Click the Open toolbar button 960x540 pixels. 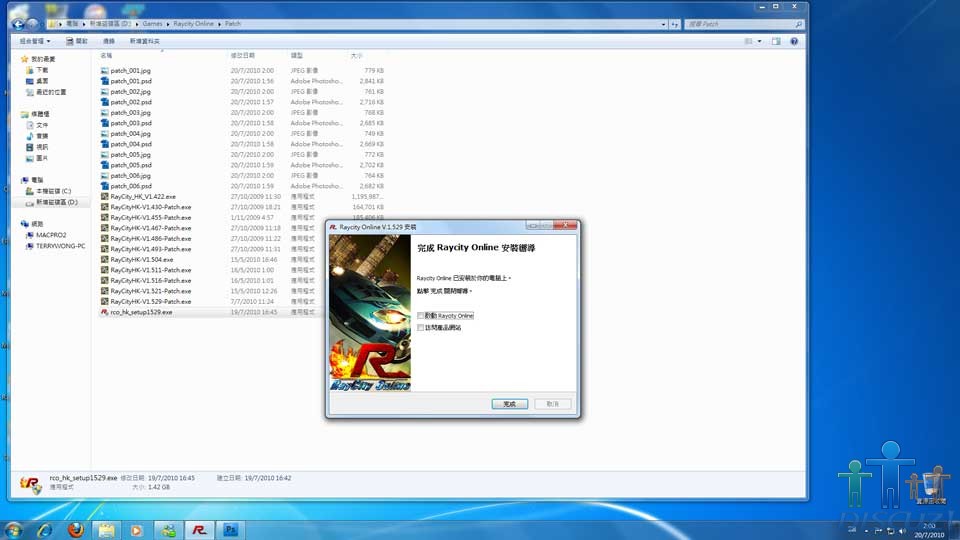point(77,41)
